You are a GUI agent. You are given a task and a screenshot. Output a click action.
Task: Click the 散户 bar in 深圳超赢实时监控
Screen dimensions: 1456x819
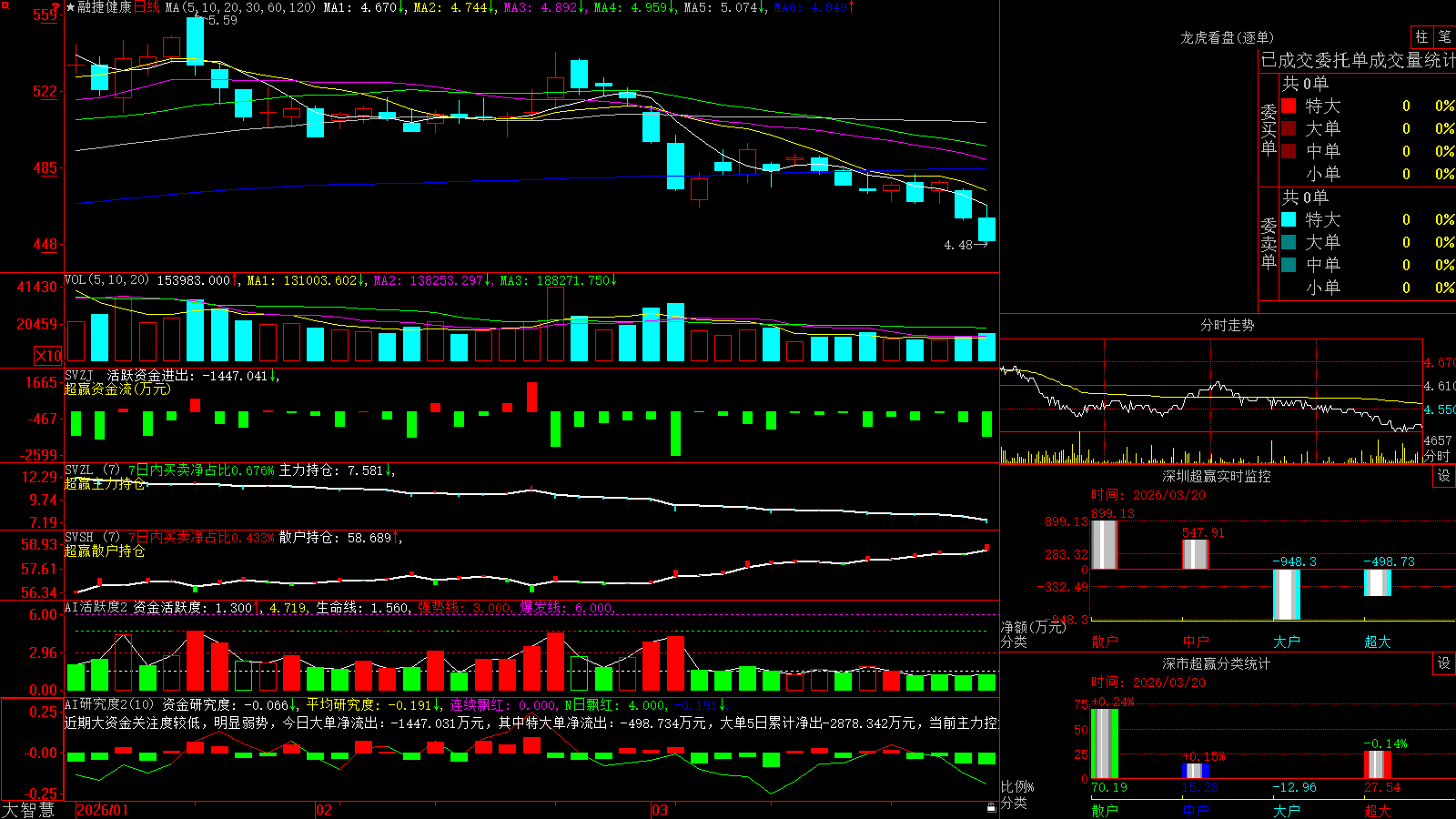point(1104,545)
